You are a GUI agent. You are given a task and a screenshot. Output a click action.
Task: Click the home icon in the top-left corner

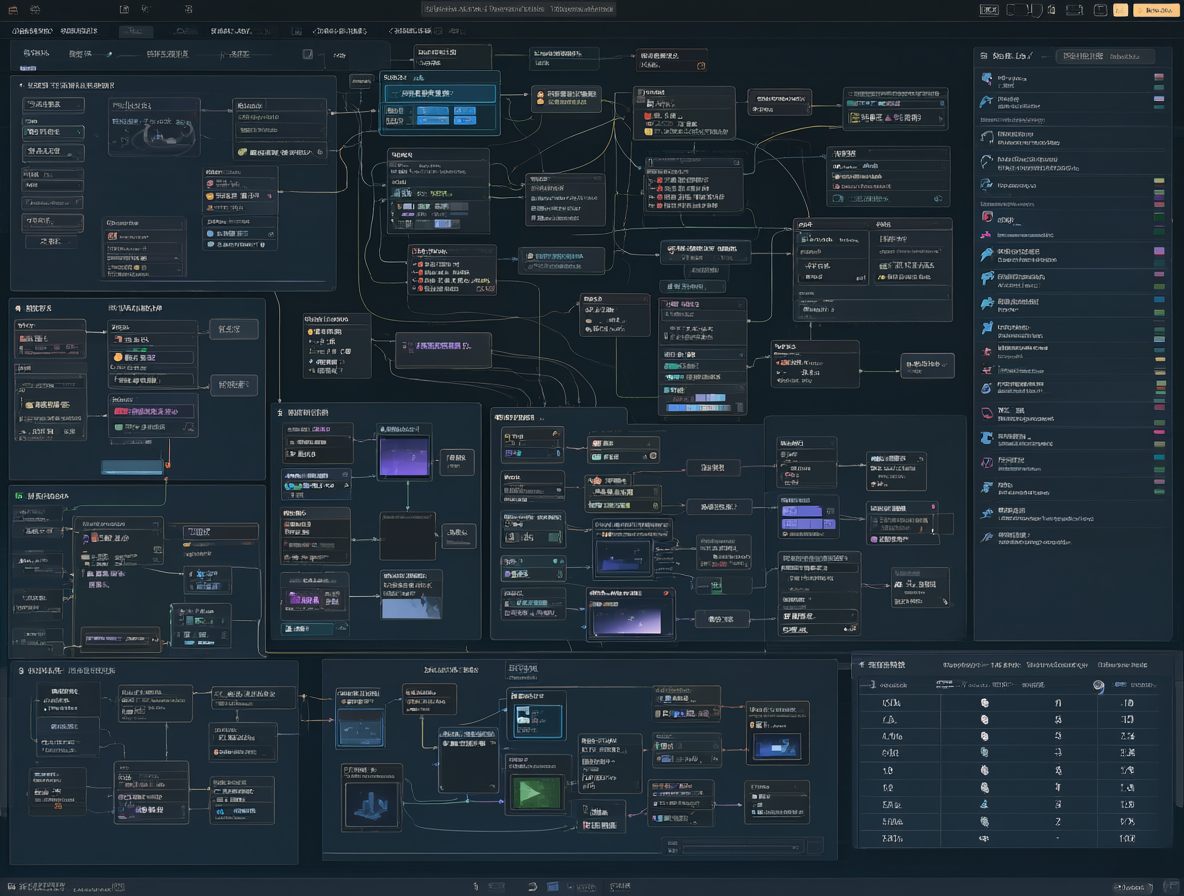pyautogui.click(x=13, y=10)
